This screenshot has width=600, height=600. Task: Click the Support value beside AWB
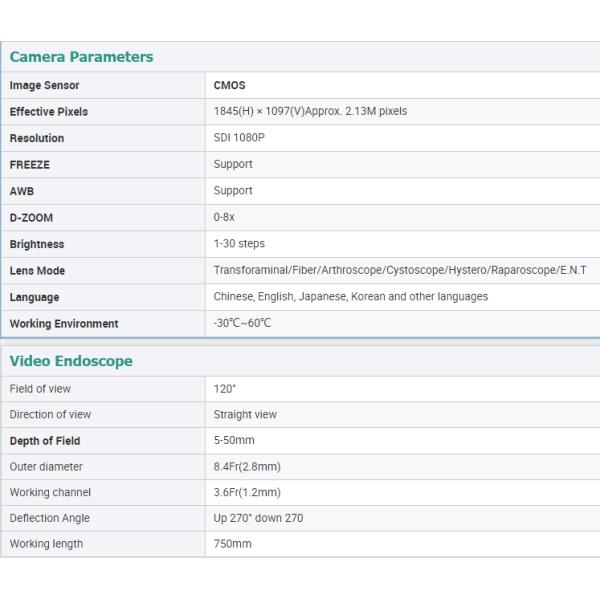pos(233,191)
